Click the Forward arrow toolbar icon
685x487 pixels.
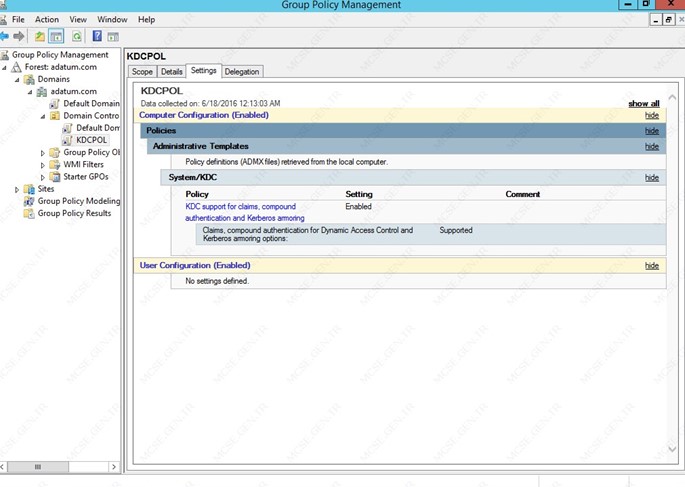point(19,36)
